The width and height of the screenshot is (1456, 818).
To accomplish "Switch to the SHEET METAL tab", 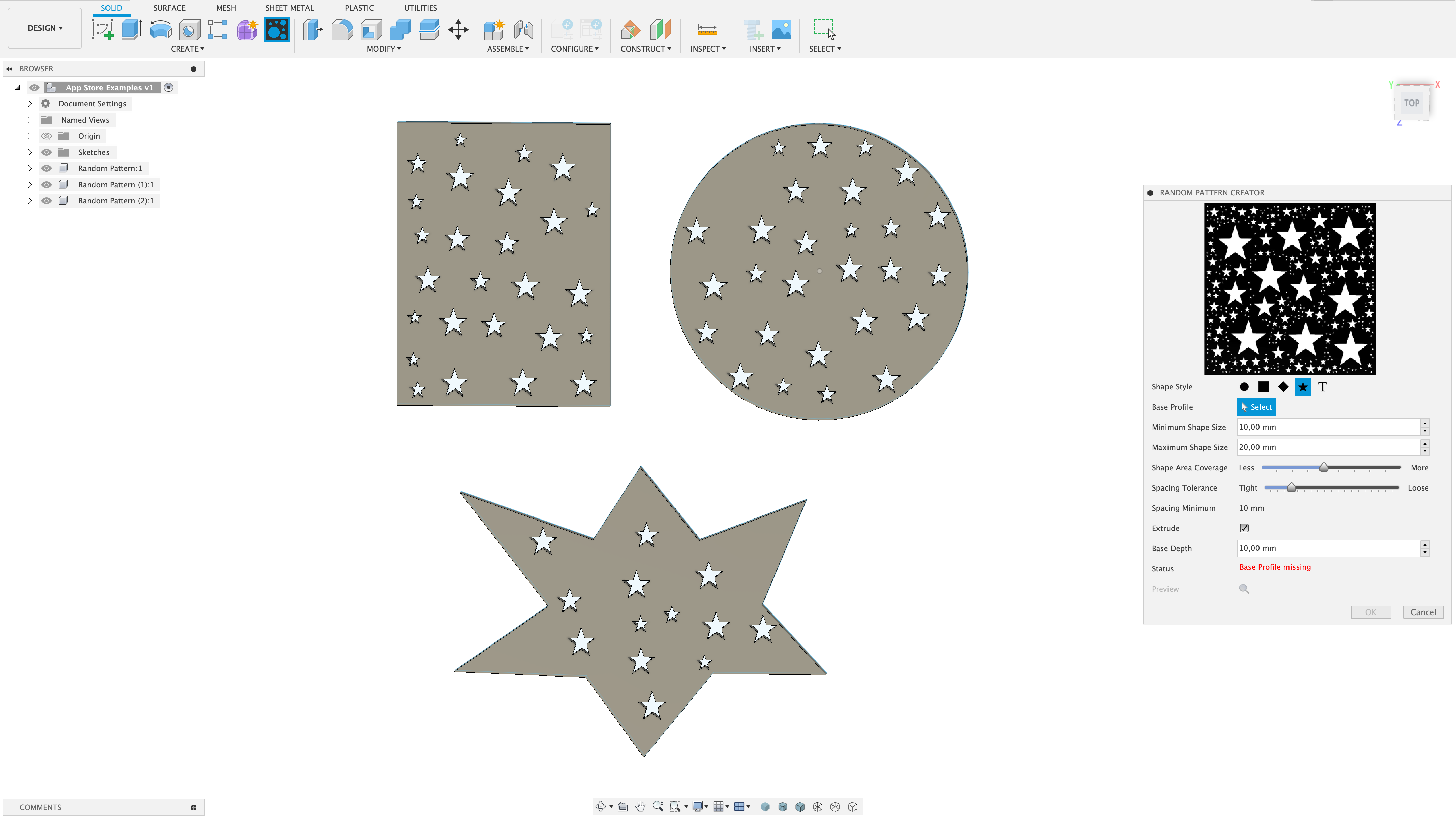I will coord(290,8).
